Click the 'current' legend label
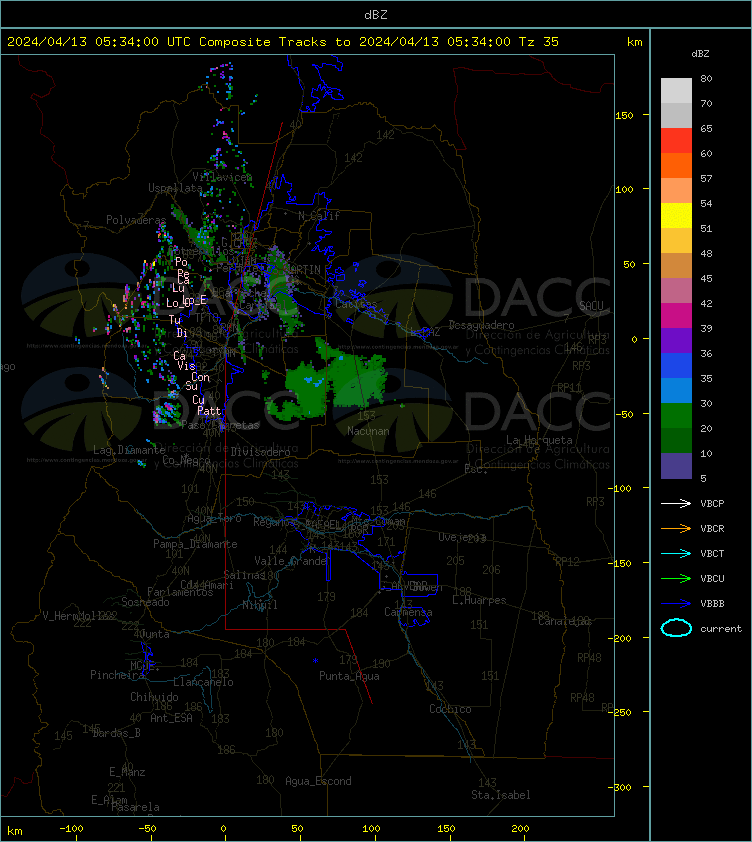The width and height of the screenshot is (752, 842). point(721,629)
